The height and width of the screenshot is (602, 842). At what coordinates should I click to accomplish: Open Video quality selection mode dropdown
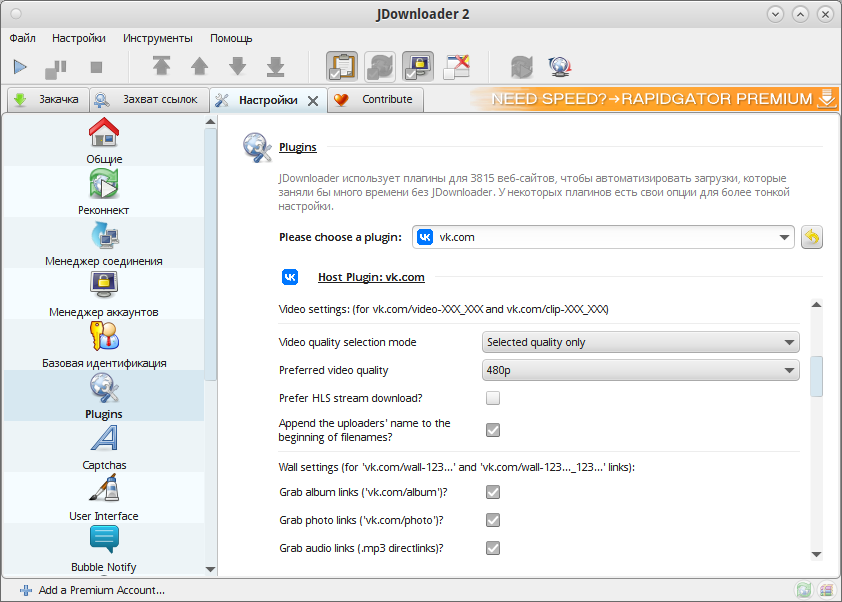coord(641,342)
